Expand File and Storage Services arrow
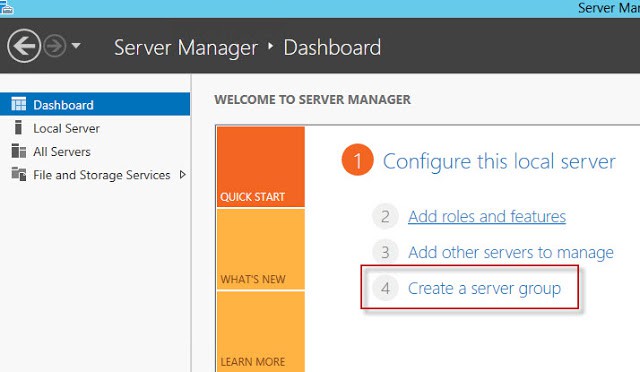This screenshot has height=372, width=640. tap(183, 175)
